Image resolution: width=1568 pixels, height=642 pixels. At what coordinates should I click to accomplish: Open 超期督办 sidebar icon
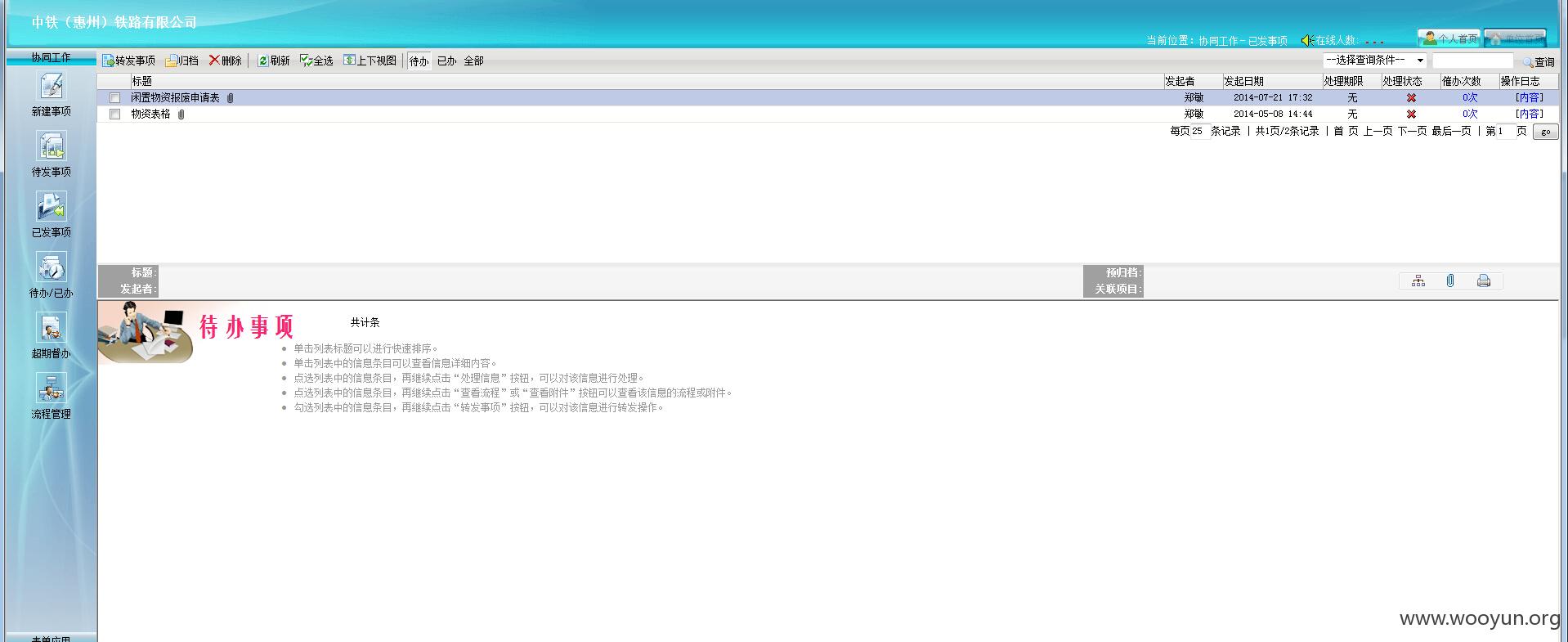[x=51, y=329]
